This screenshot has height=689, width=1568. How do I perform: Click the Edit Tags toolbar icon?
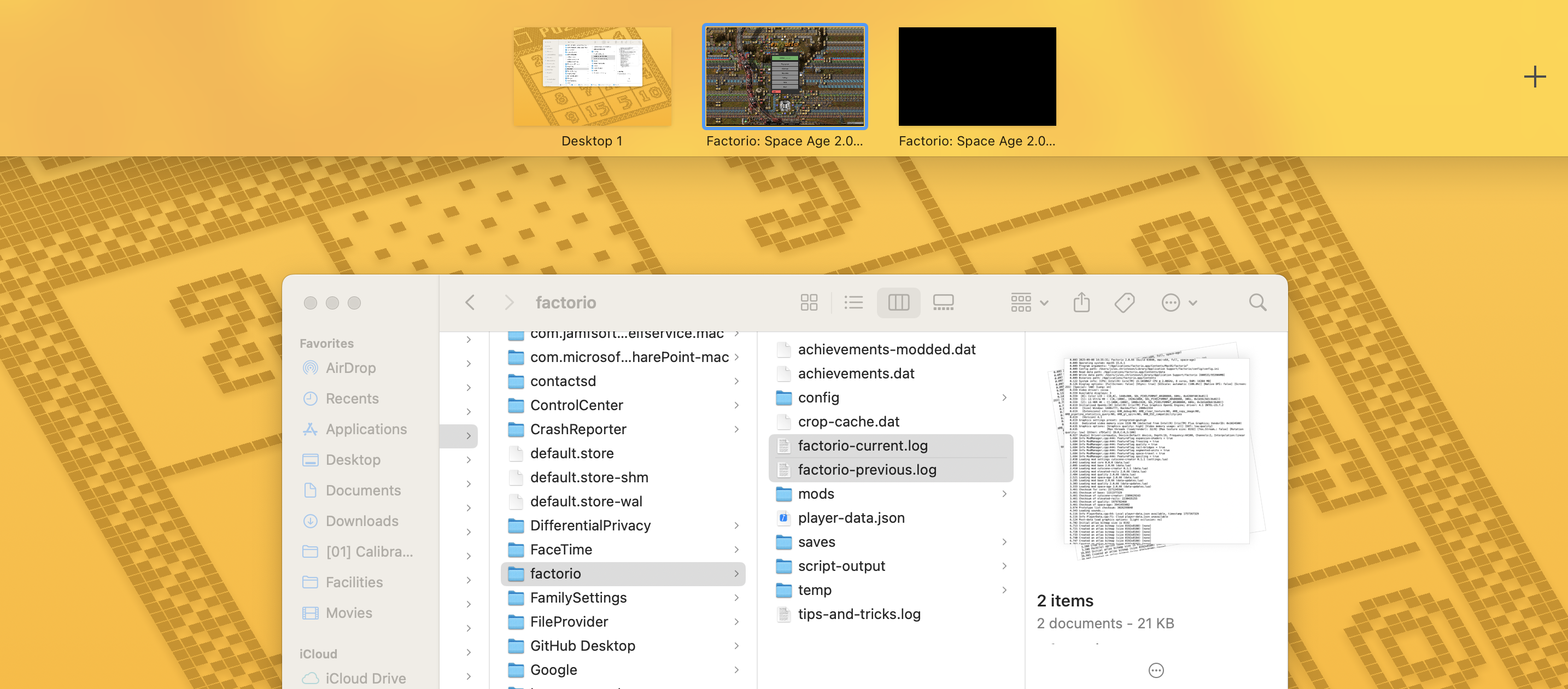point(1124,302)
